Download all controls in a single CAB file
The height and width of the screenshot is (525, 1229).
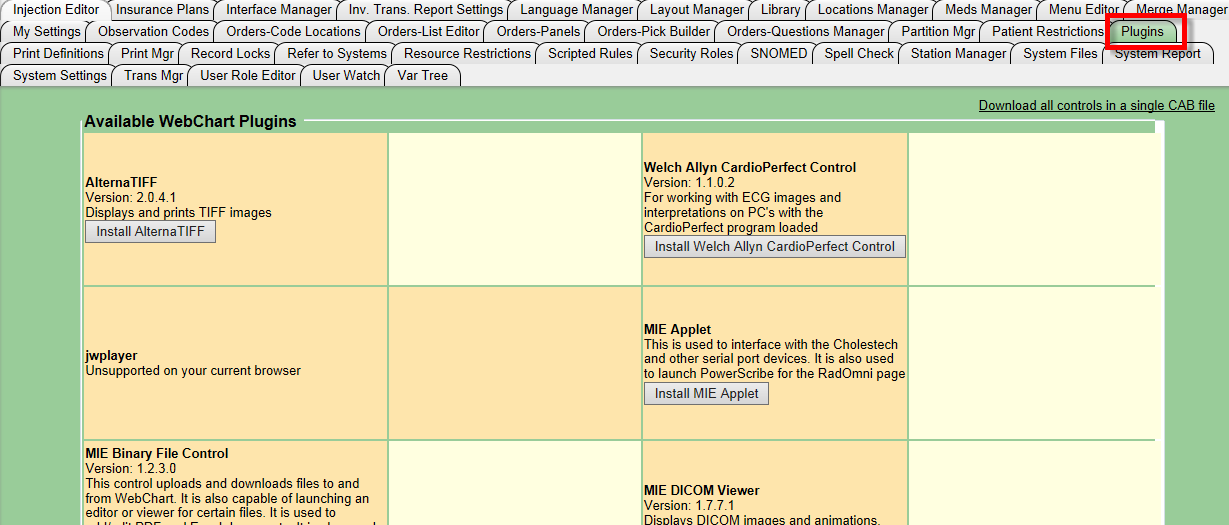(1096, 105)
